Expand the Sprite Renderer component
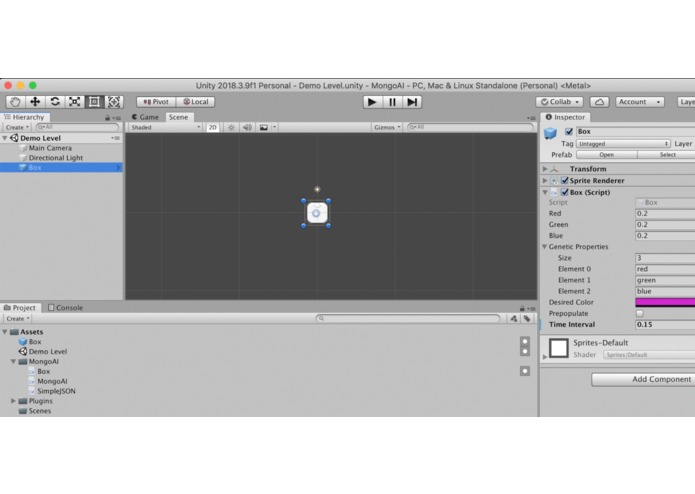Image resolution: width=695 pixels, height=494 pixels. pyautogui.click(x=545, y=180)
